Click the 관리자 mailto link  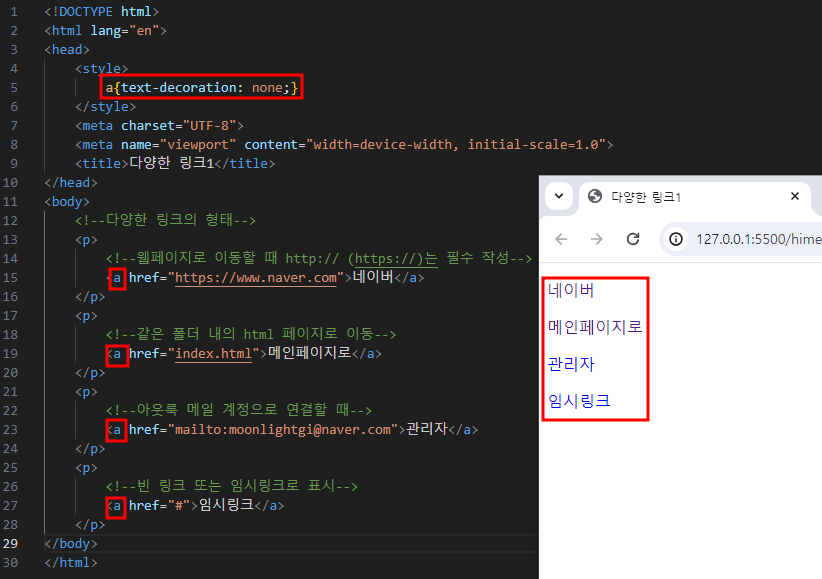coord(571,364)
